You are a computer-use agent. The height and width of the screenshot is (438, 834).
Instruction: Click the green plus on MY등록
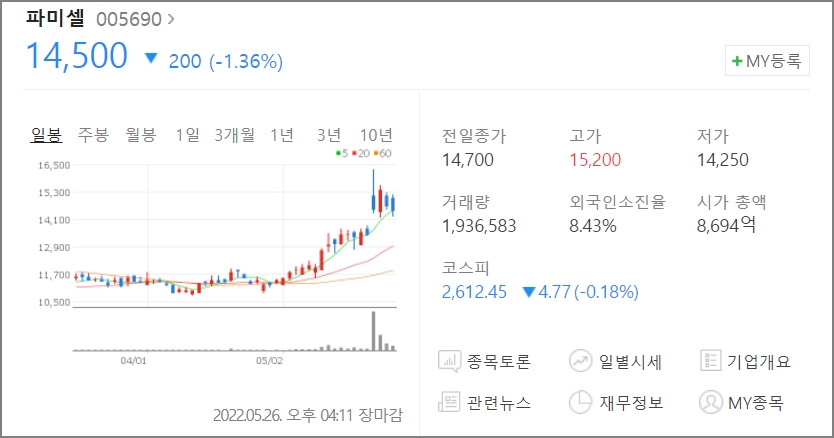pos(737,61)
